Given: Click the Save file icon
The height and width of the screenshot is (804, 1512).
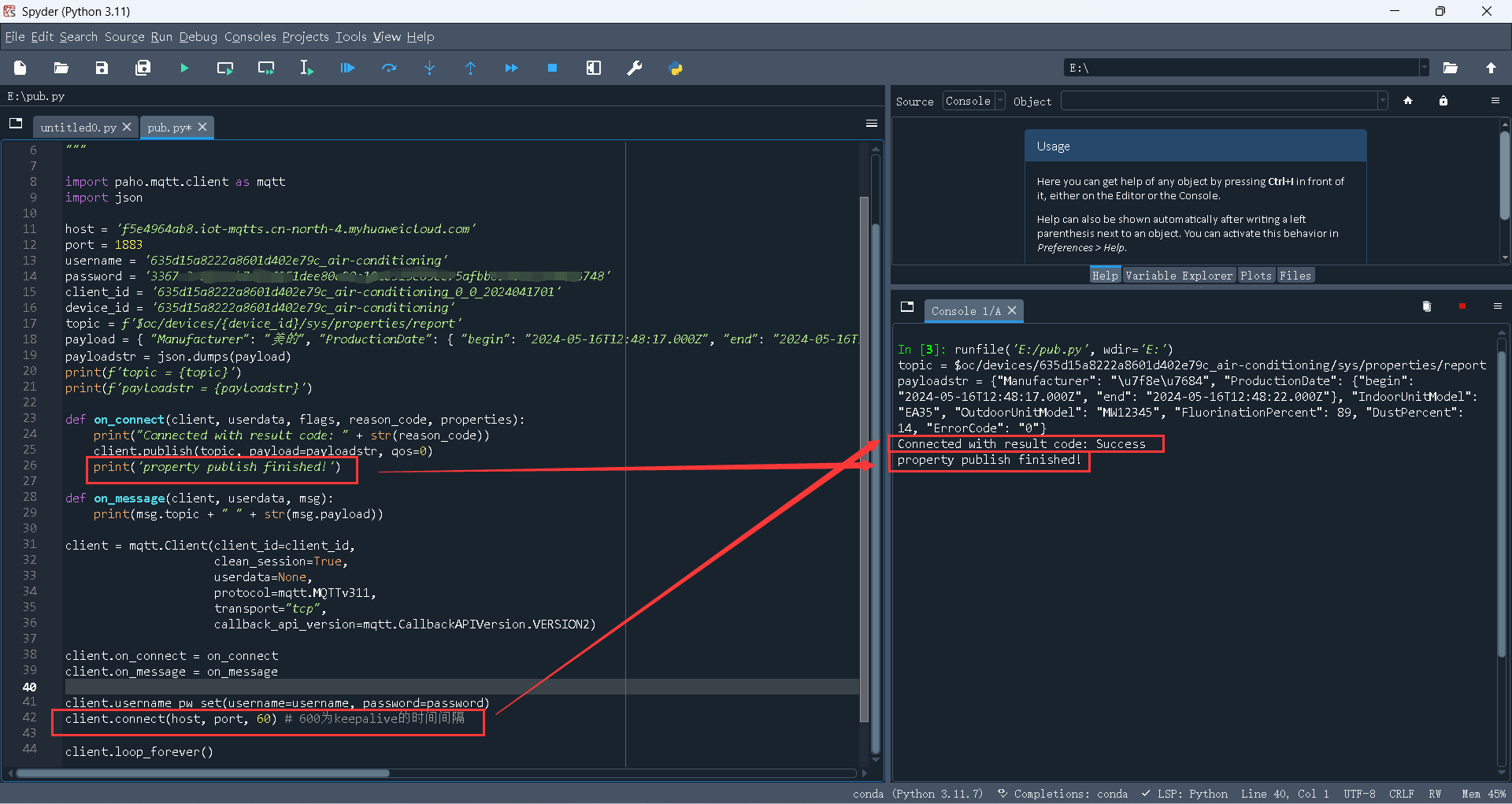Looking at the screenshot, I should (102, 69).
